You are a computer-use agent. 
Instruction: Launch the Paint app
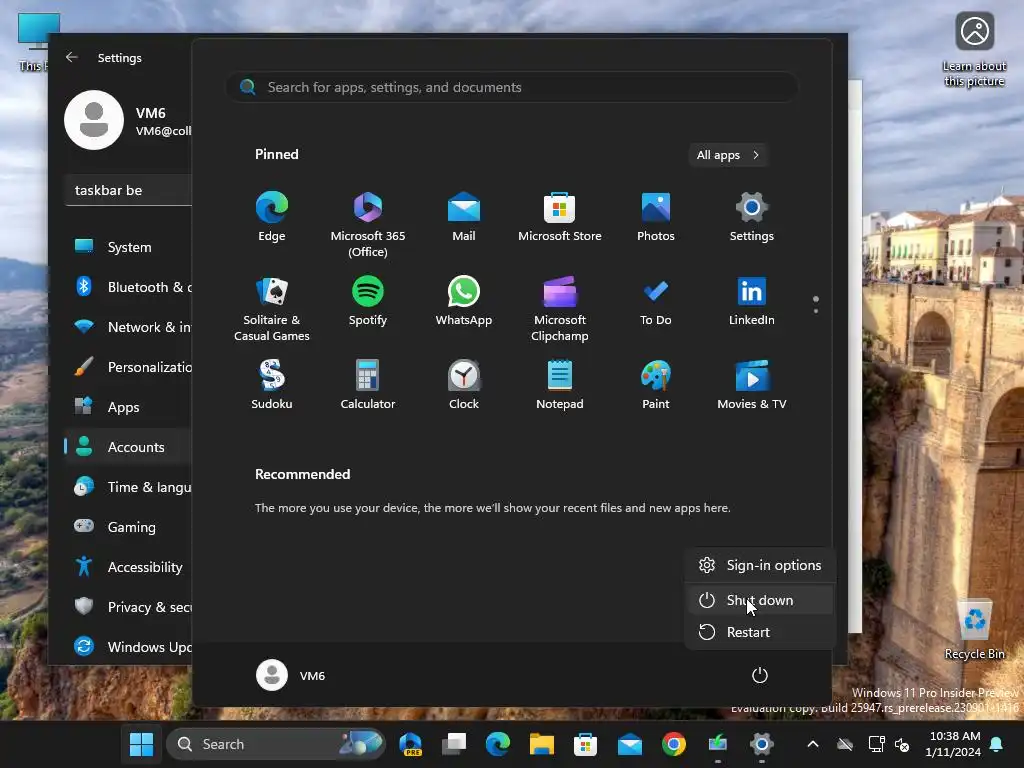[x=656, y=385]
